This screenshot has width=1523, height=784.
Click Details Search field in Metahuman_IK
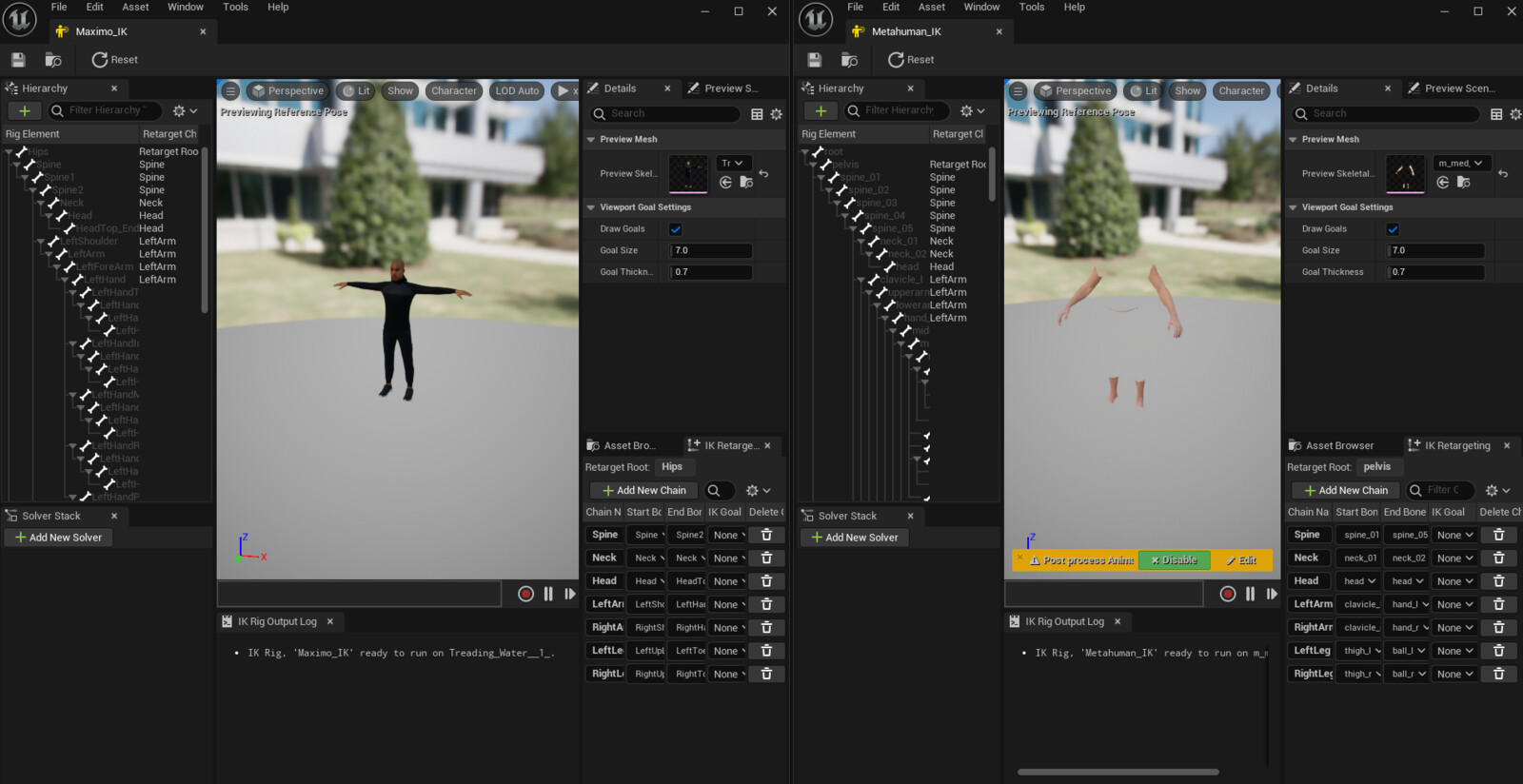pyautogui.click(x=1386, y=114)
